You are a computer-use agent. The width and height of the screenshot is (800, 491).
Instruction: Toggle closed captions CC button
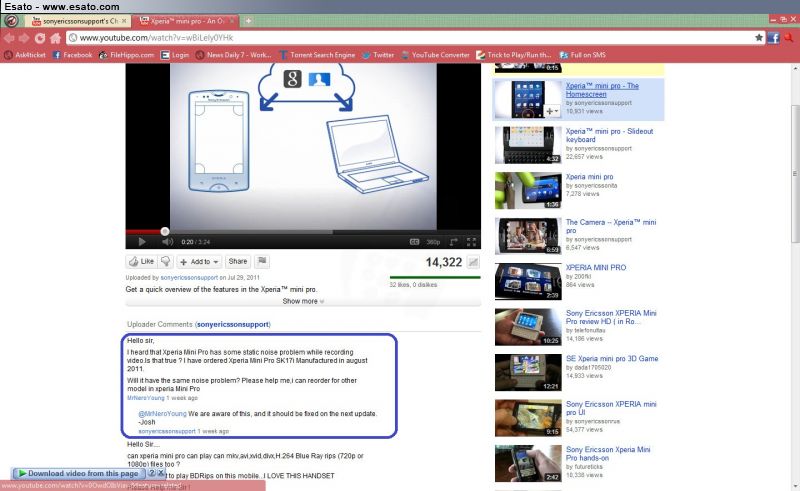tap(414, 242)
